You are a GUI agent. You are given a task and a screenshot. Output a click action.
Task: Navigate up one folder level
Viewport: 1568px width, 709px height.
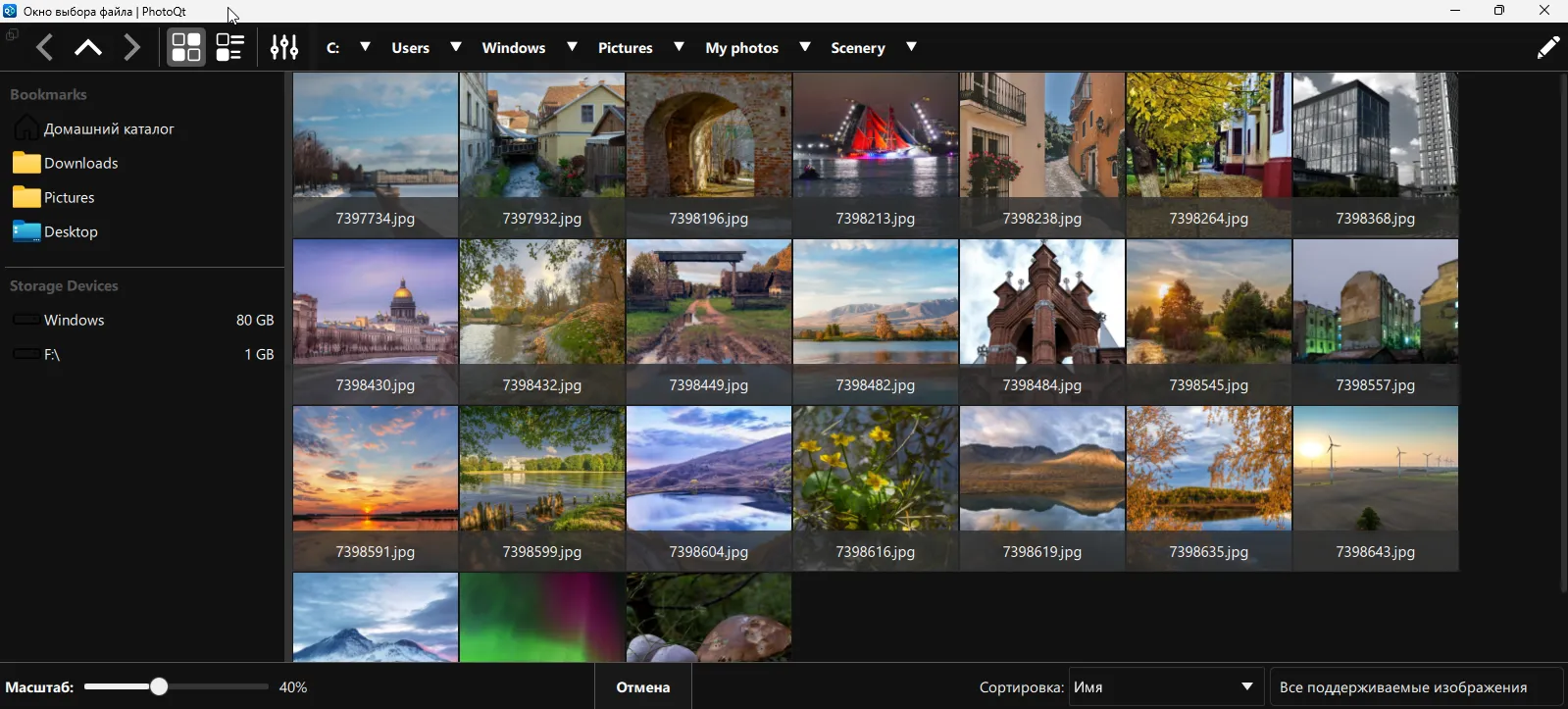pos(88,47)
